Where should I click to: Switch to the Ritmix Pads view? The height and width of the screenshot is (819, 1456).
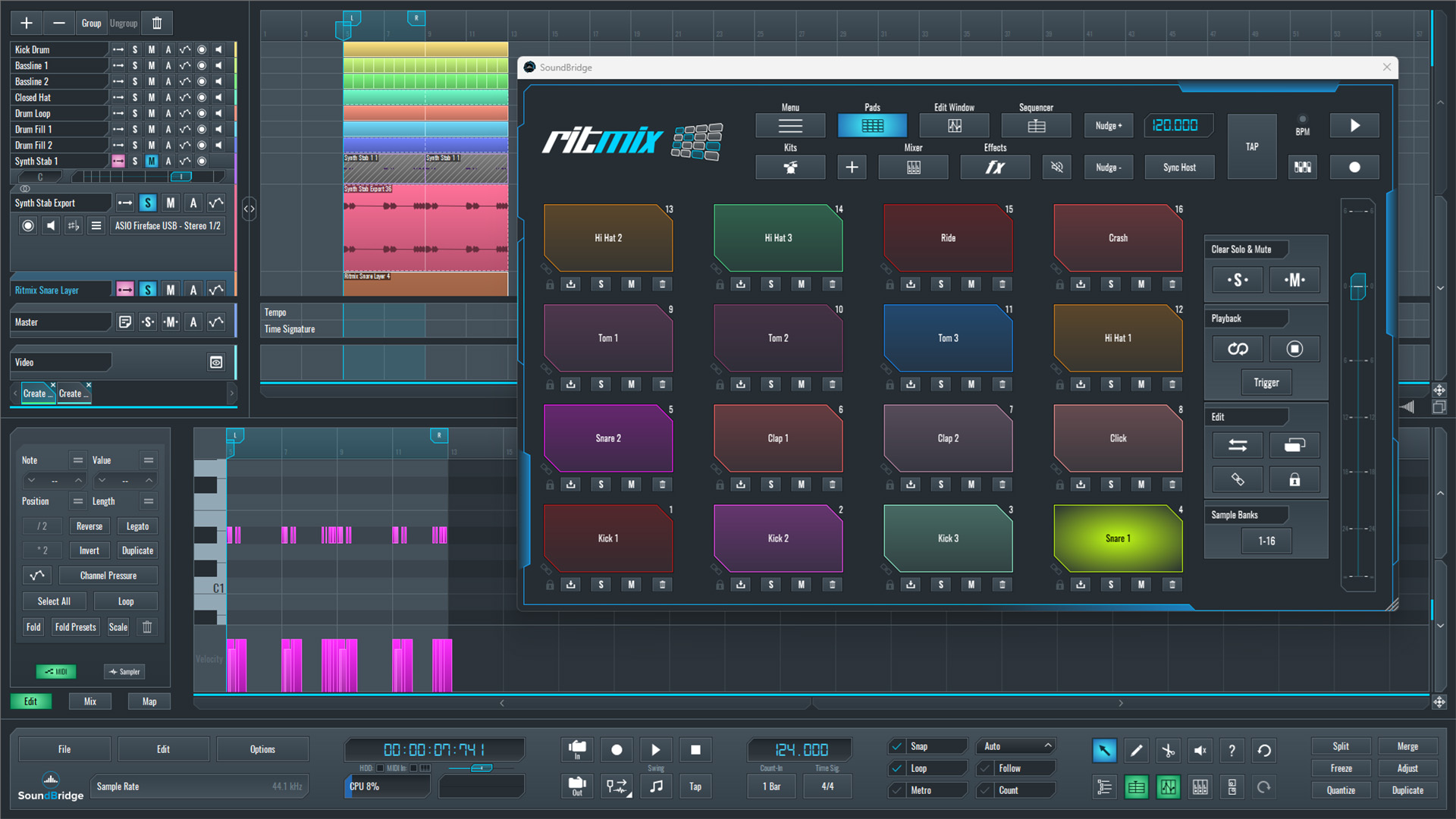pyautogui.click(x=872, y=126)
